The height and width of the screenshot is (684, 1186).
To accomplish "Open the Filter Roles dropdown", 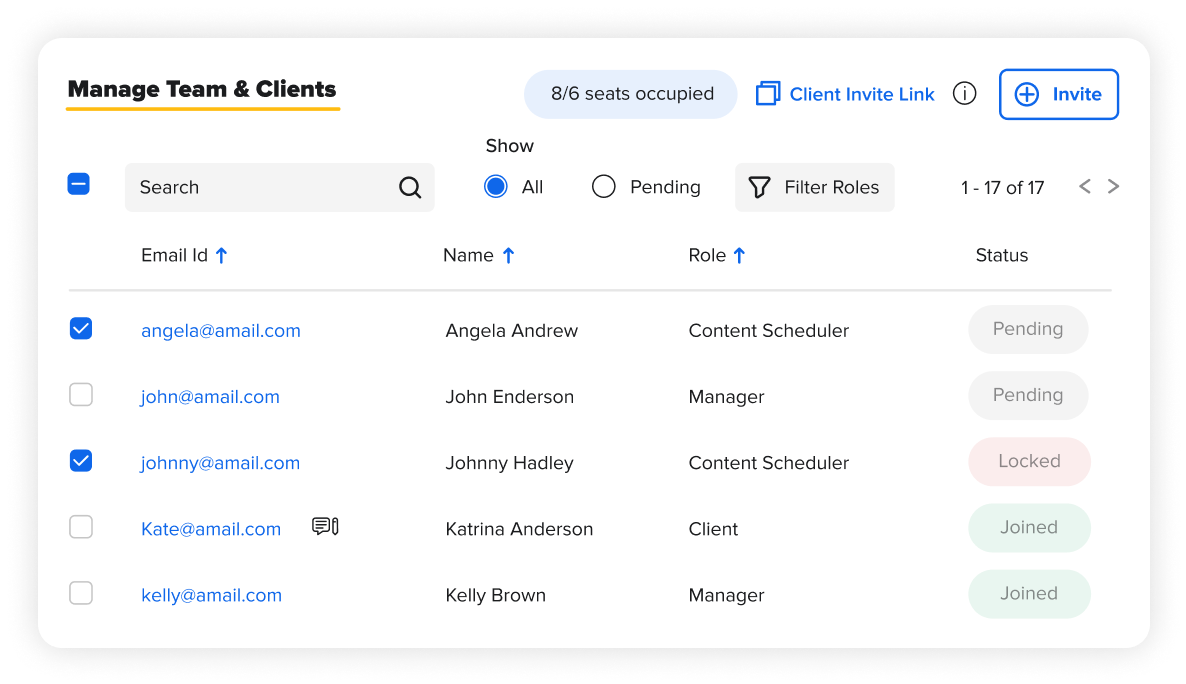I will pyautogui.click(x=815, y=187).
